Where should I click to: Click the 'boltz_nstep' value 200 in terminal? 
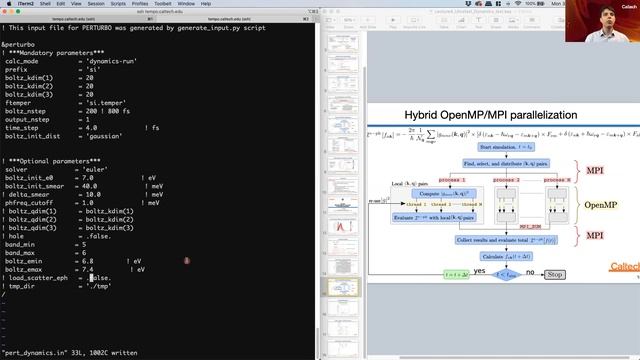[x=91, y=111]
